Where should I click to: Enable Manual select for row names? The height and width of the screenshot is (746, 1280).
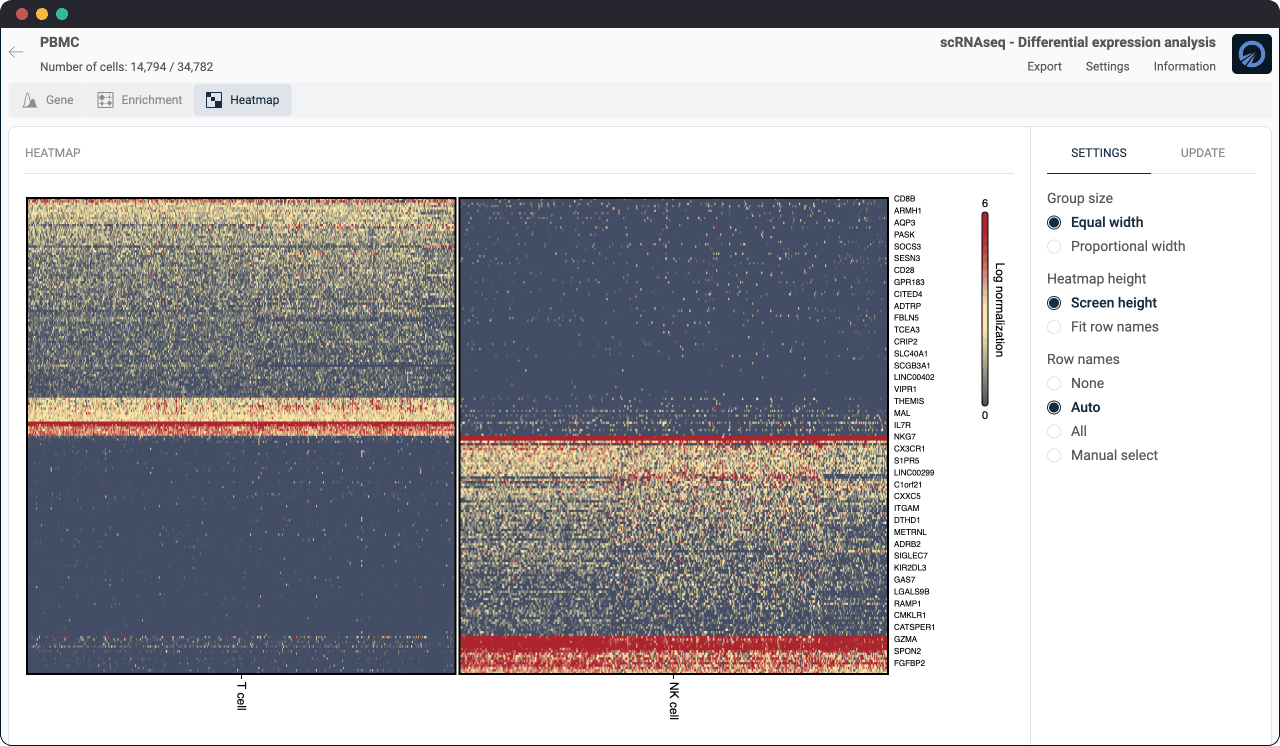click(x=1054, y=456)
